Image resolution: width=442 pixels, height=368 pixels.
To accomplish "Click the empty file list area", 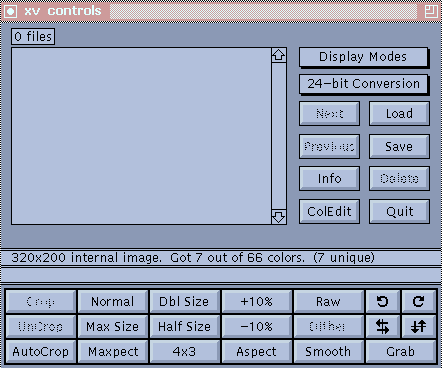I will (141, 136).
